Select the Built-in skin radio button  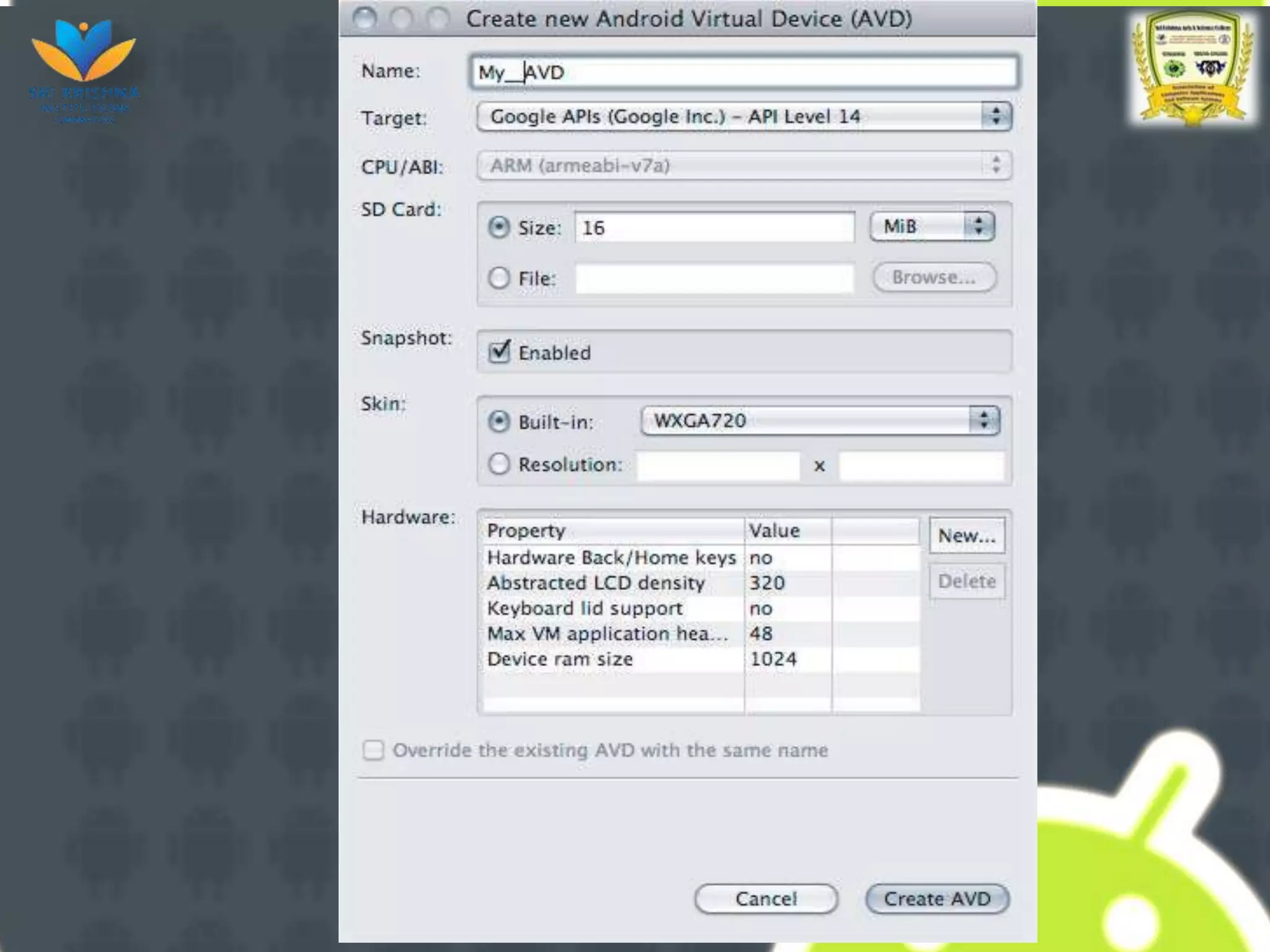tap(499, 421)
